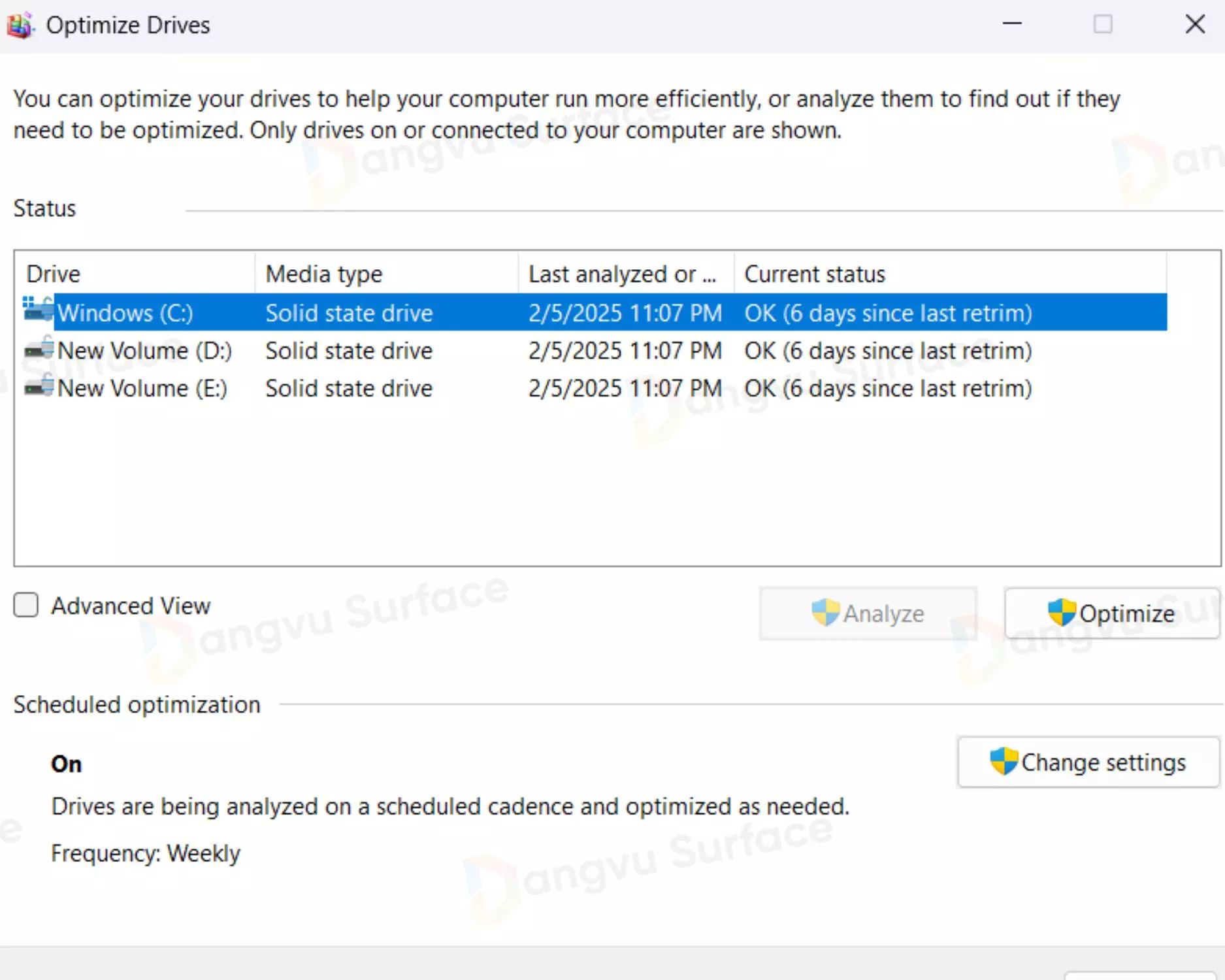This screenshot has height=980, width=1225.
Task: Enable the Advanced View checkbox
Action: (x=26, y=605)
